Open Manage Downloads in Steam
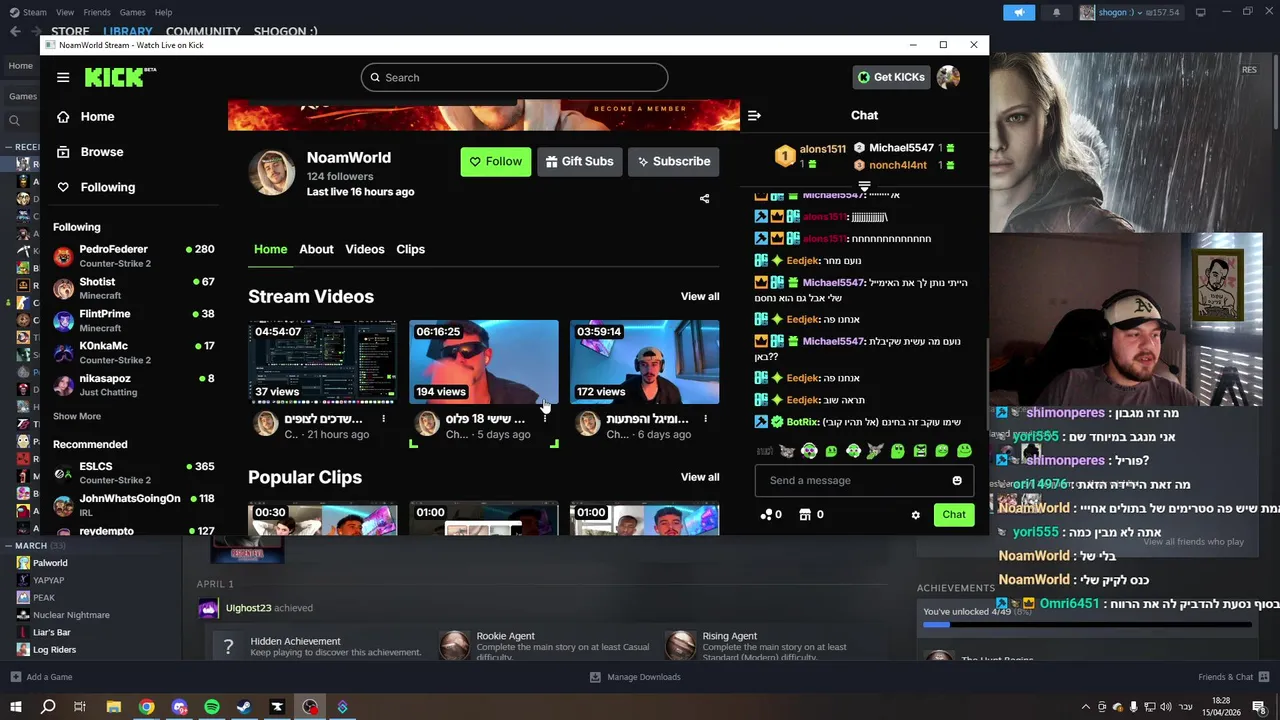Viewport: 1280px width, 720px height. pyautogui.click(x=635, y=677)
